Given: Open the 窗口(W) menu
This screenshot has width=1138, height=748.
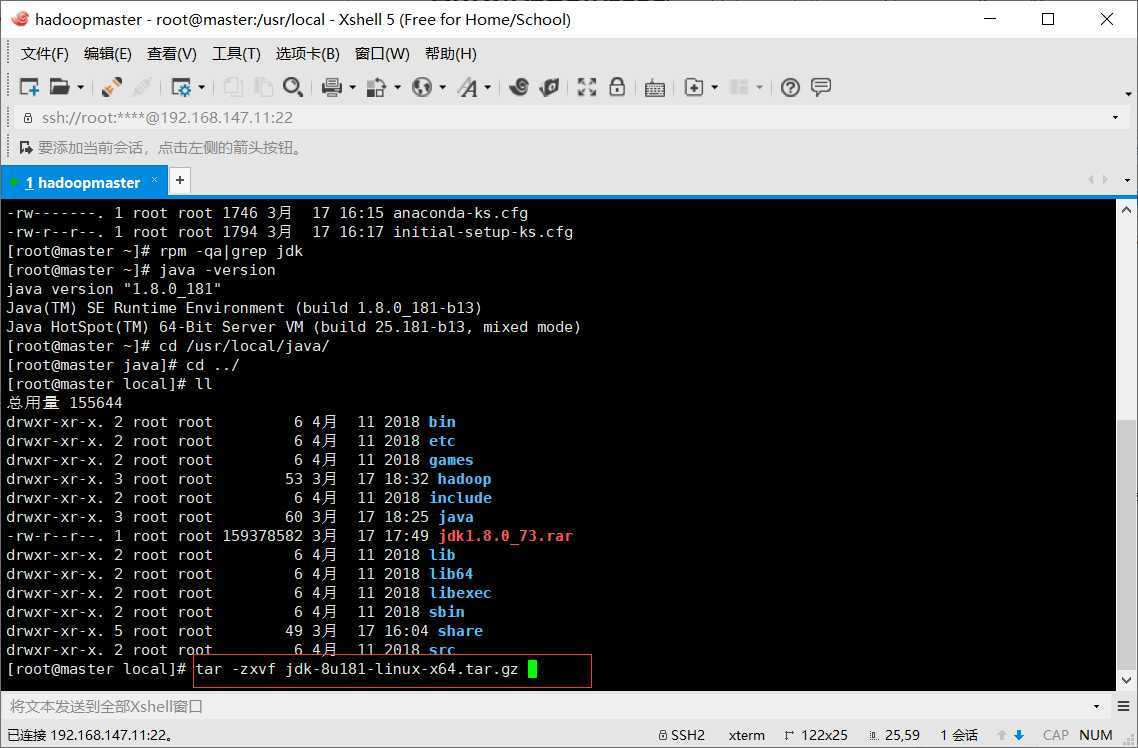Looking at the screenshot, I should point(382,54).
